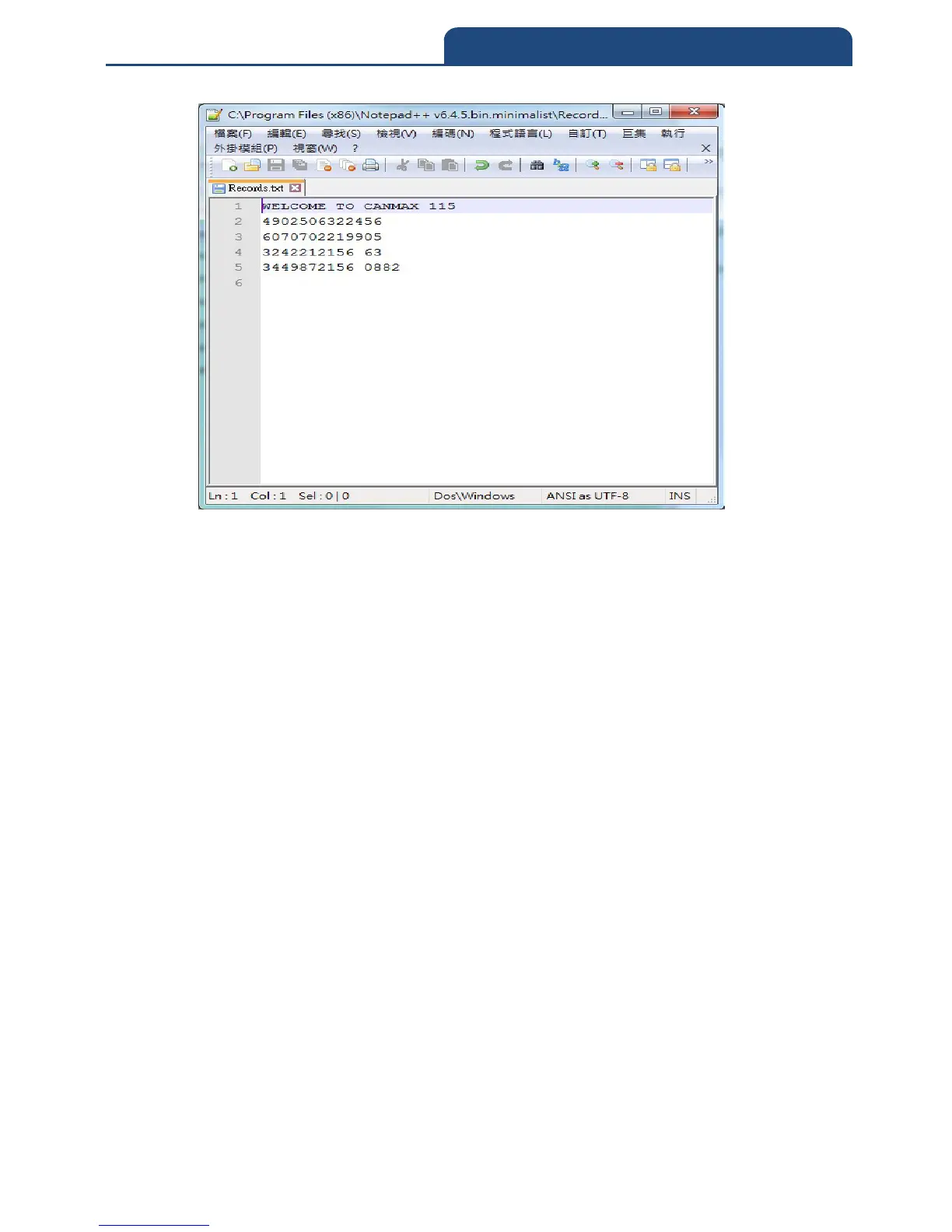This screenshot has height=1232, width=952.
Task: Select the Records.txt tab
Action: (x=257, y=187)
